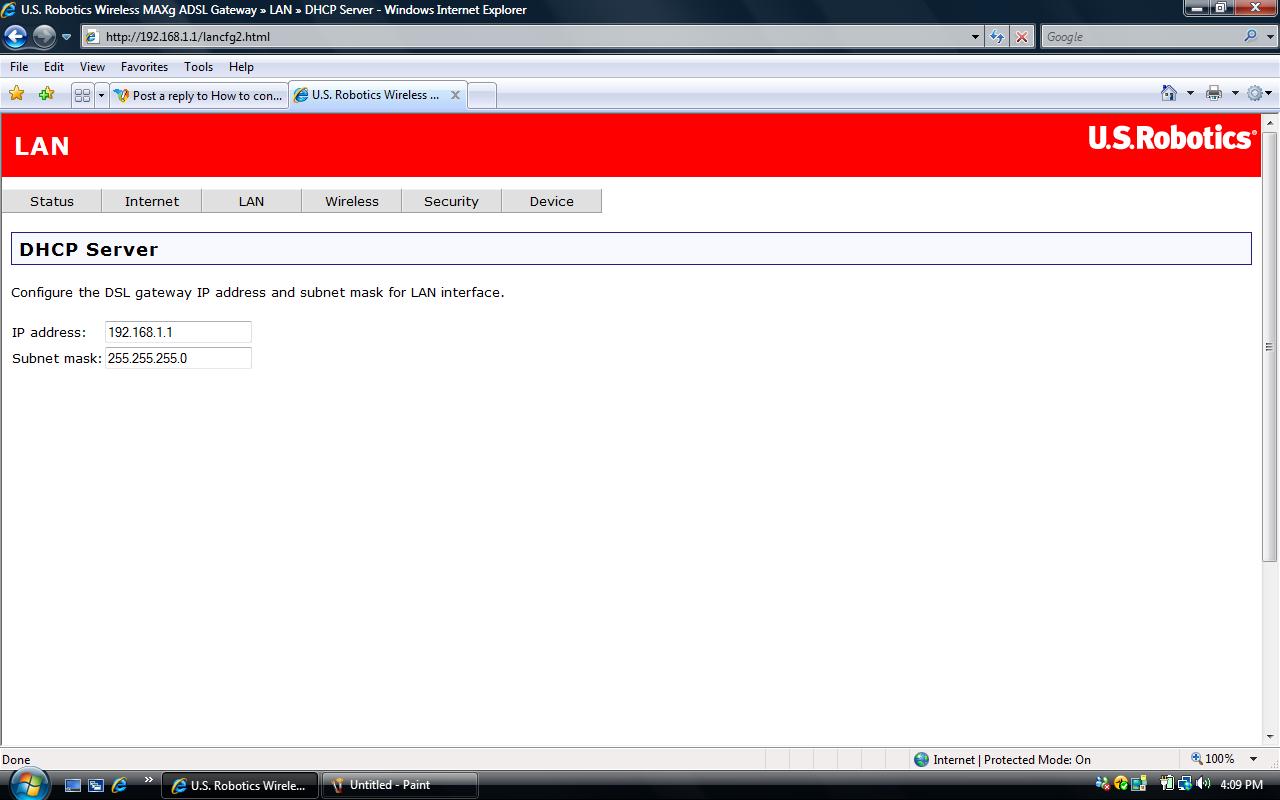Click the Stop loading X icon

click(x=1021, y=37)
